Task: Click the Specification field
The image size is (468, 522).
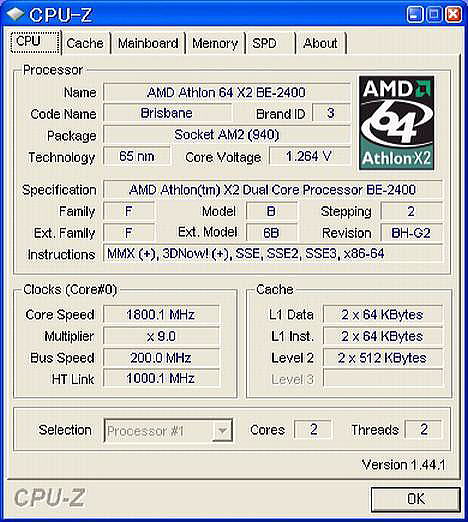Action: click(273, 190)
